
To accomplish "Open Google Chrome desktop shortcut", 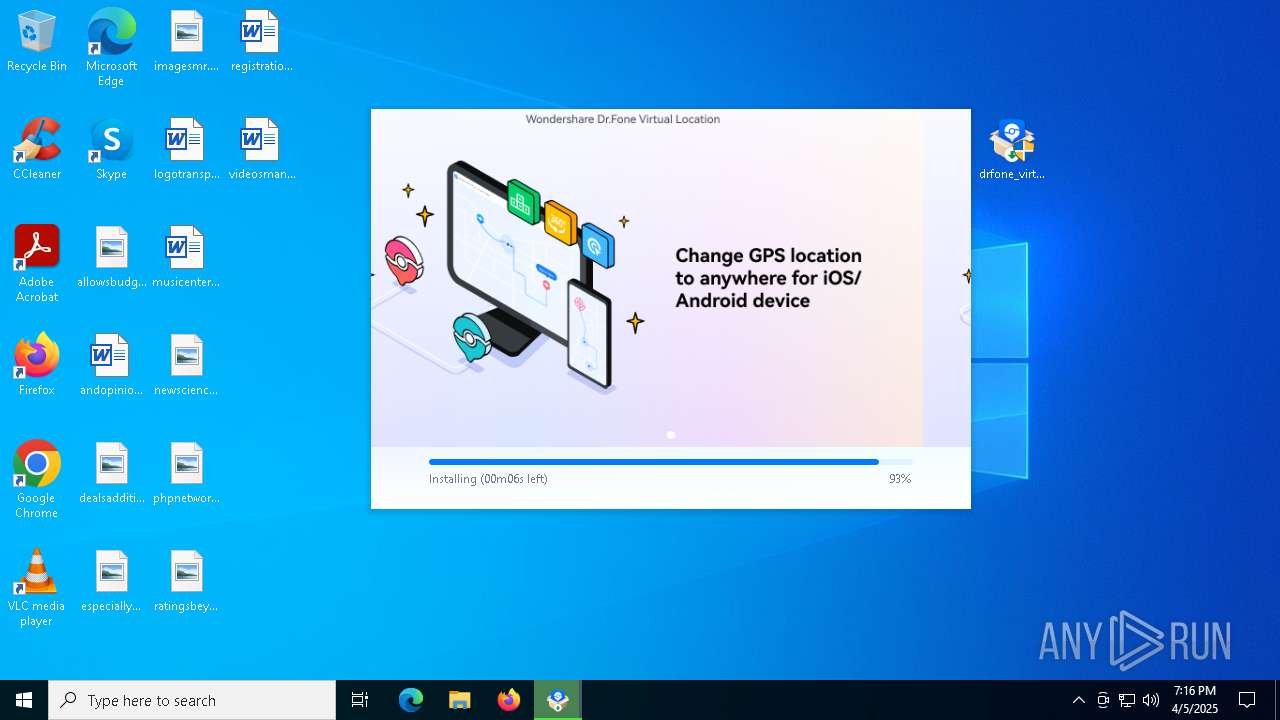I will click(37, 480).
